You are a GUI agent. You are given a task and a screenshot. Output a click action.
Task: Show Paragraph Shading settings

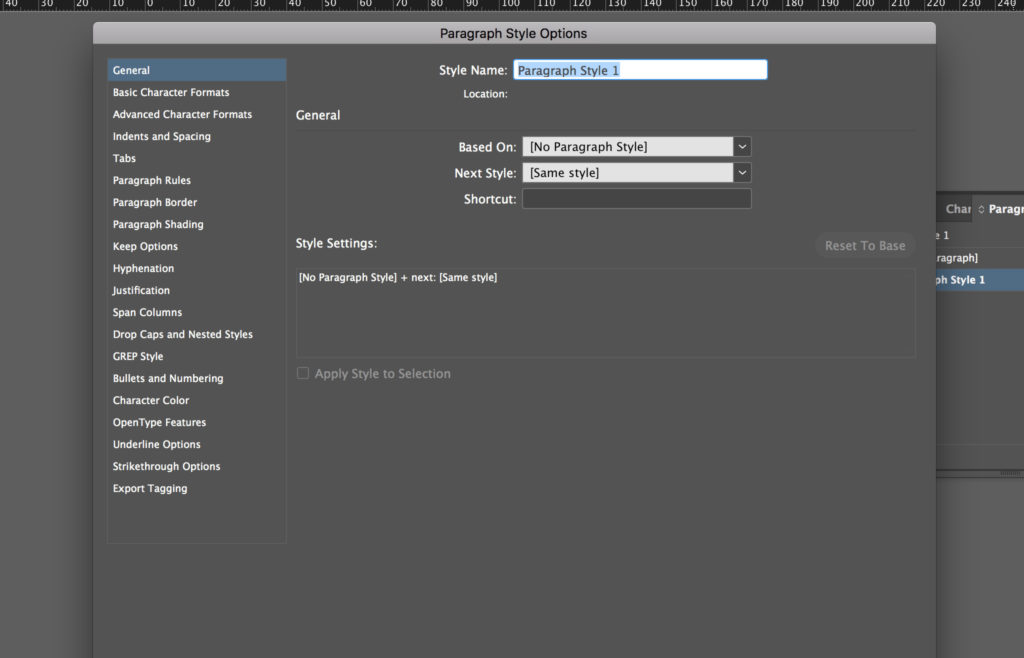[x=158, y=224]
